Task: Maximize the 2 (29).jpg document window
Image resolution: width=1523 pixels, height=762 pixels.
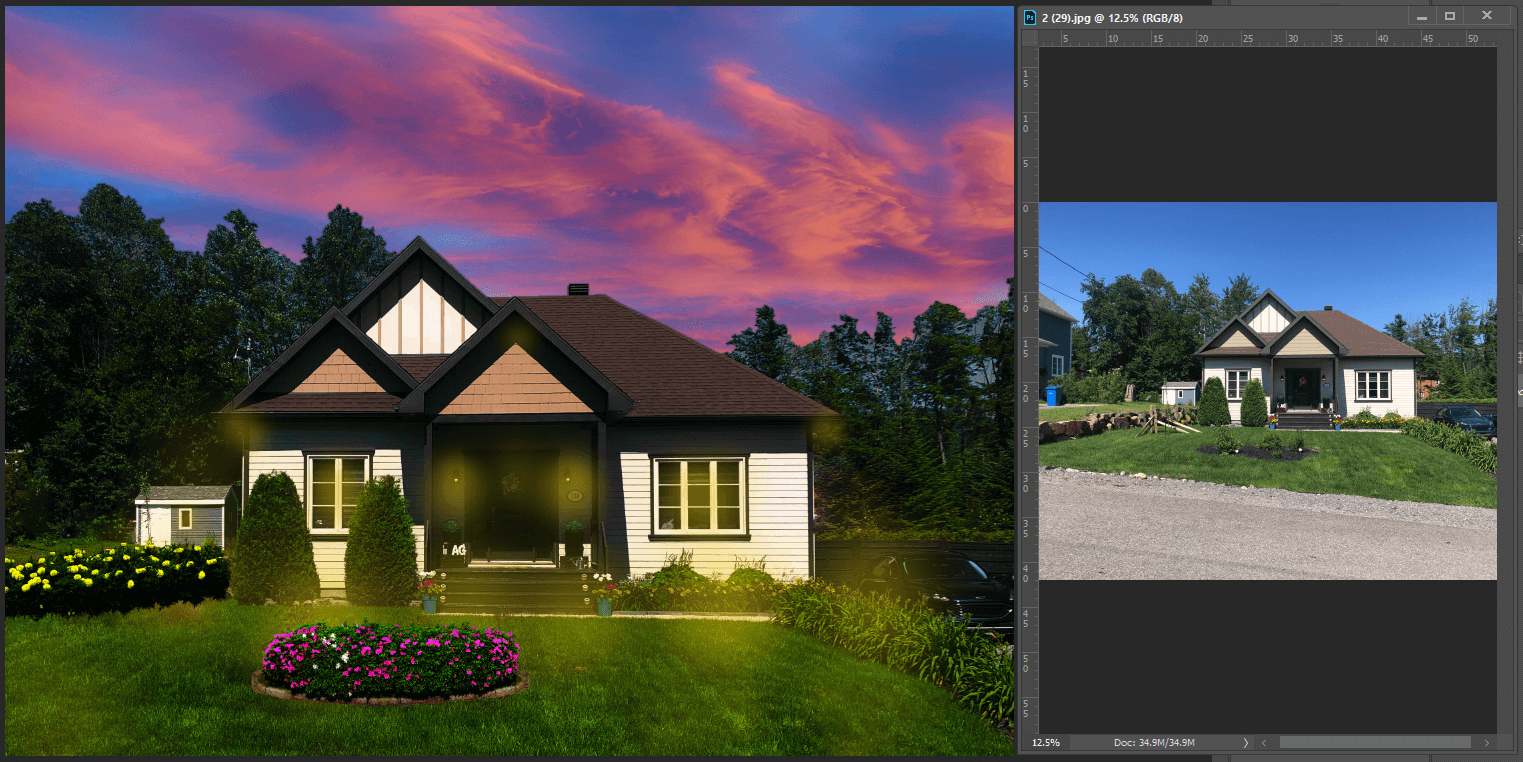Action: pos(1450,16)
